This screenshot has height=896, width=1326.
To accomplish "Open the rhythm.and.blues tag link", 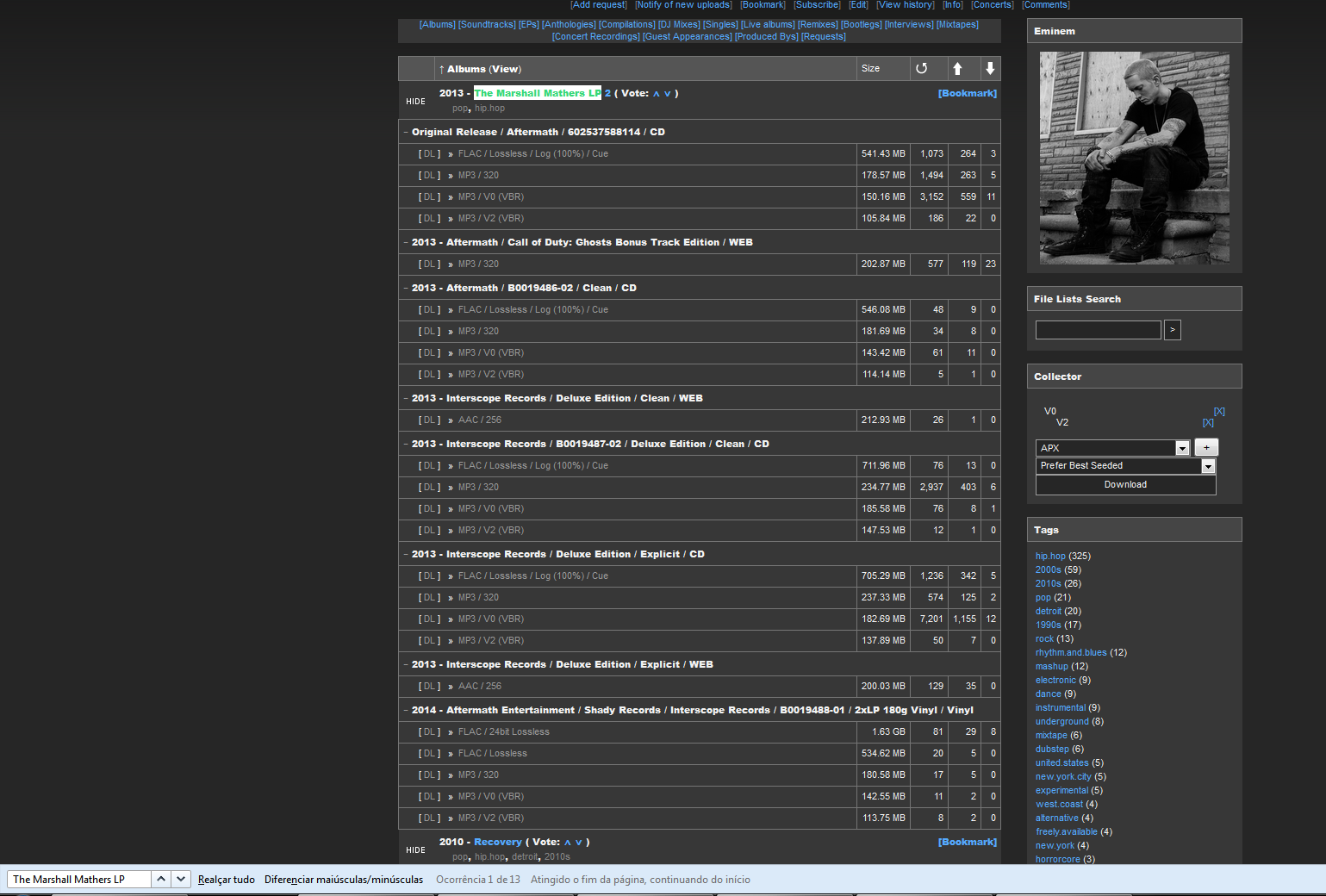I will pyautogui.click(x=1071, y=652).
